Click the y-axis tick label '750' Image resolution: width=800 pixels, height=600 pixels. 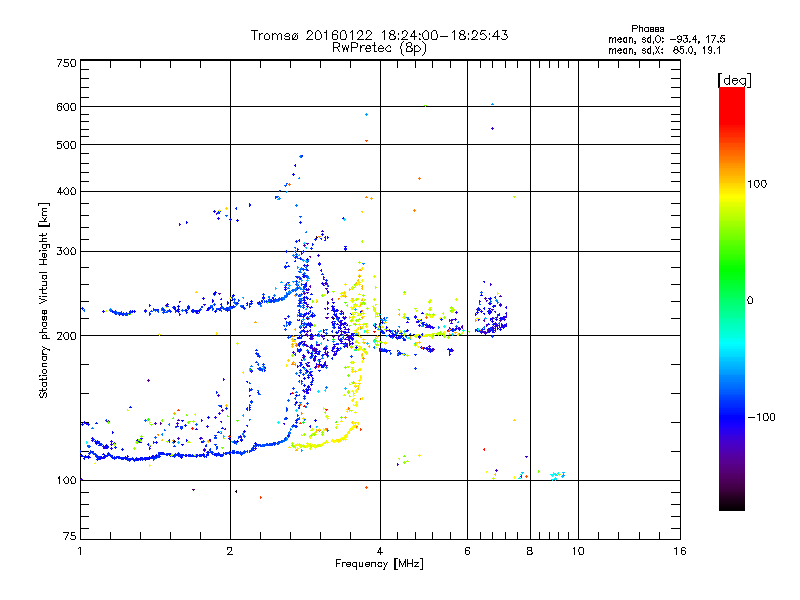(x=66, y=63)
